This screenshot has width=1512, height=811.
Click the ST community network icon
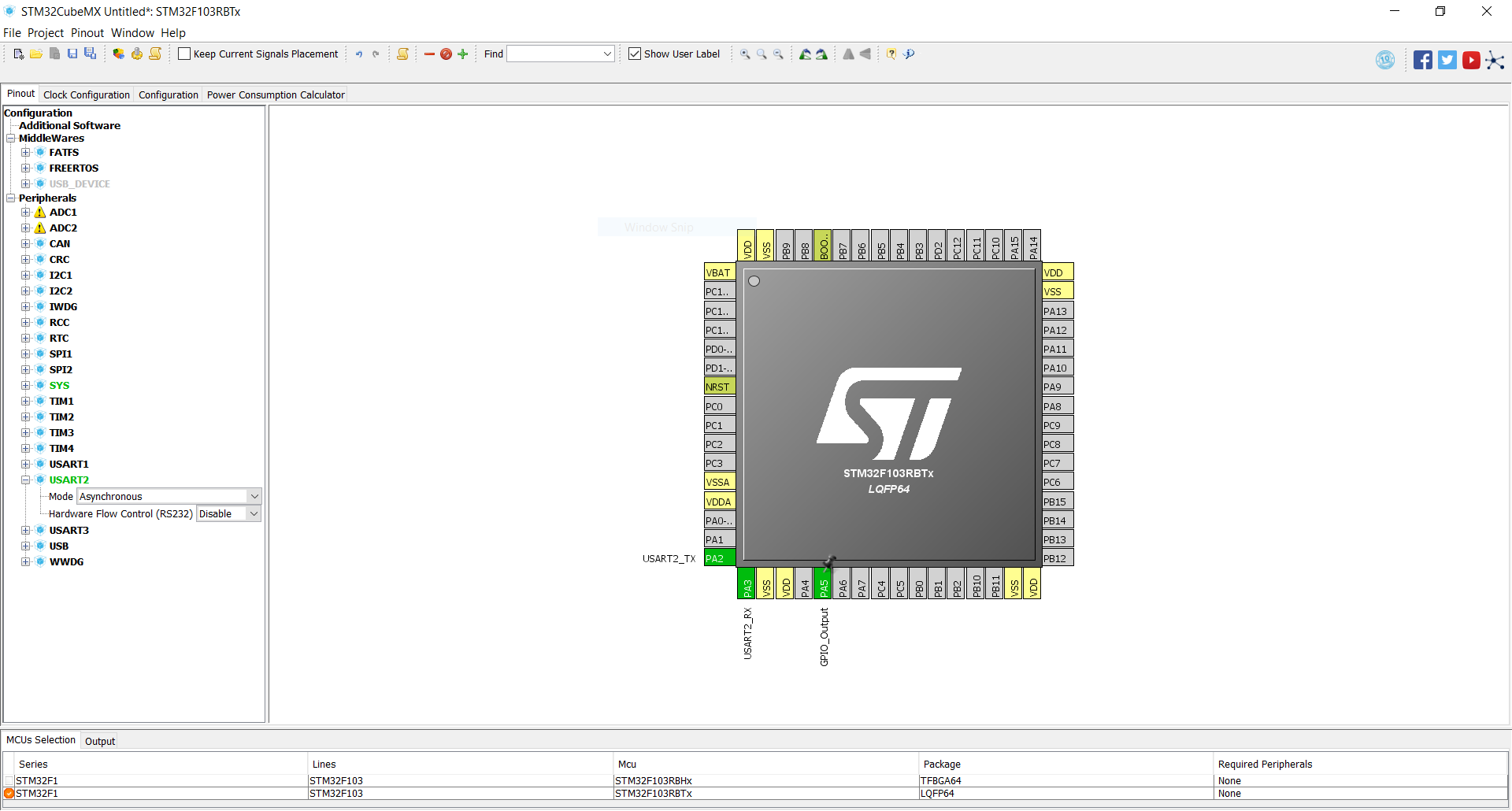click(1495, 60)
